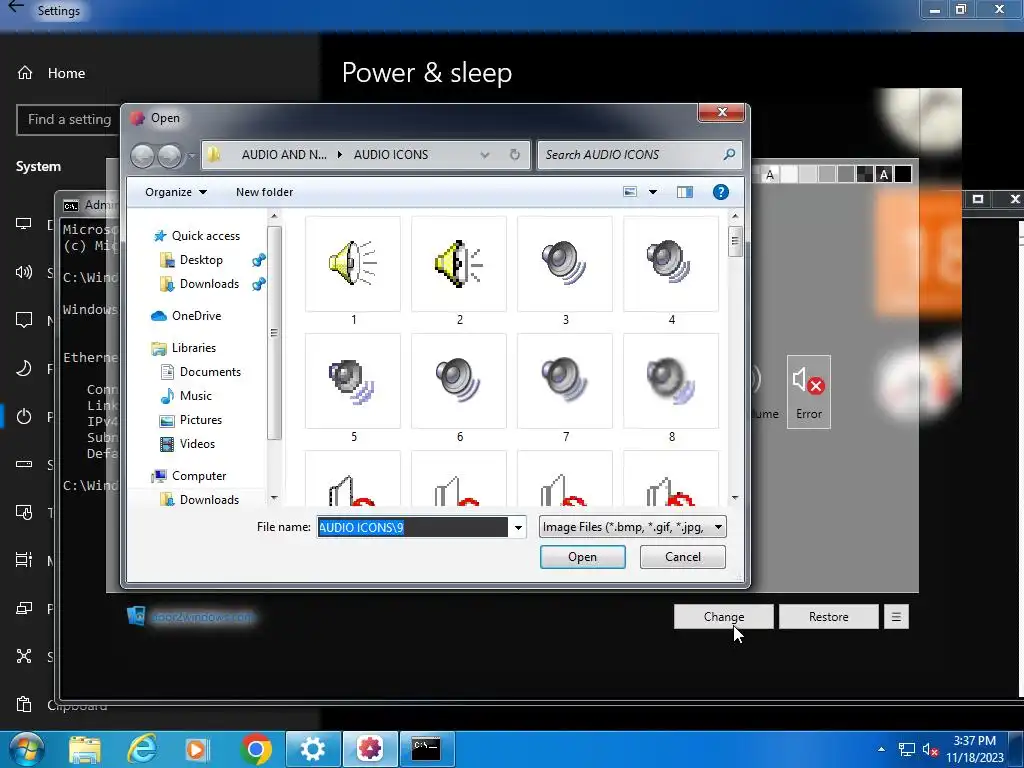Viewport: 1024px width, 768px height.
Task: Click the Cancel button
Action: (683, 557)
